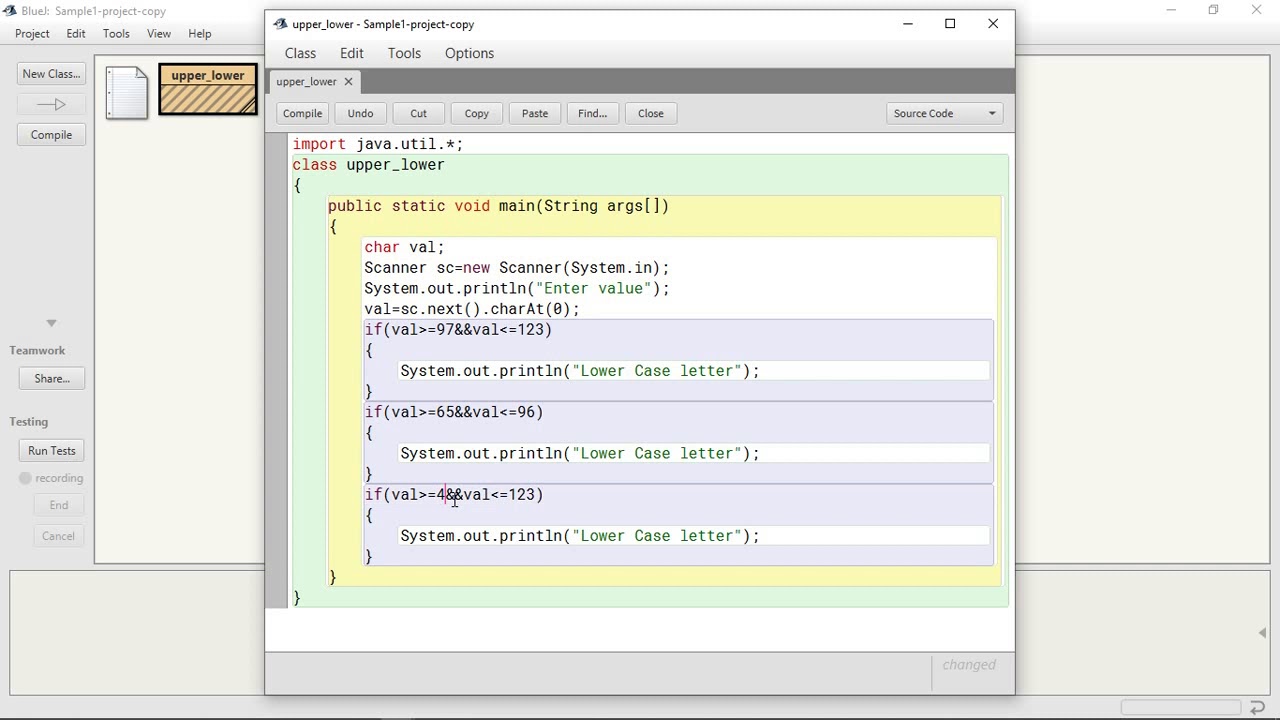
Task: Click the if(val>=97&&val<=123) line
Action: click(x=458, y=330)
